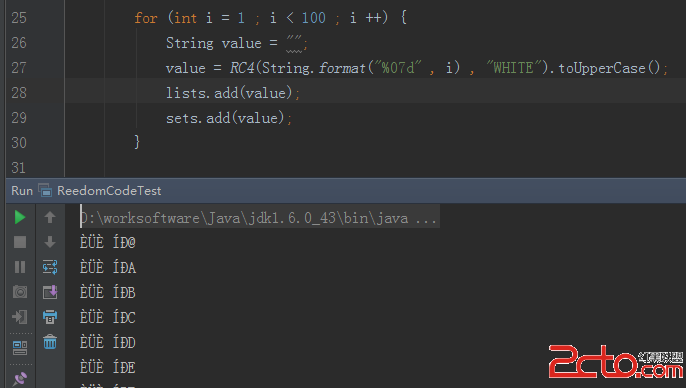
Task: Restore layout icon in Run panel
Action: [20, 348]
